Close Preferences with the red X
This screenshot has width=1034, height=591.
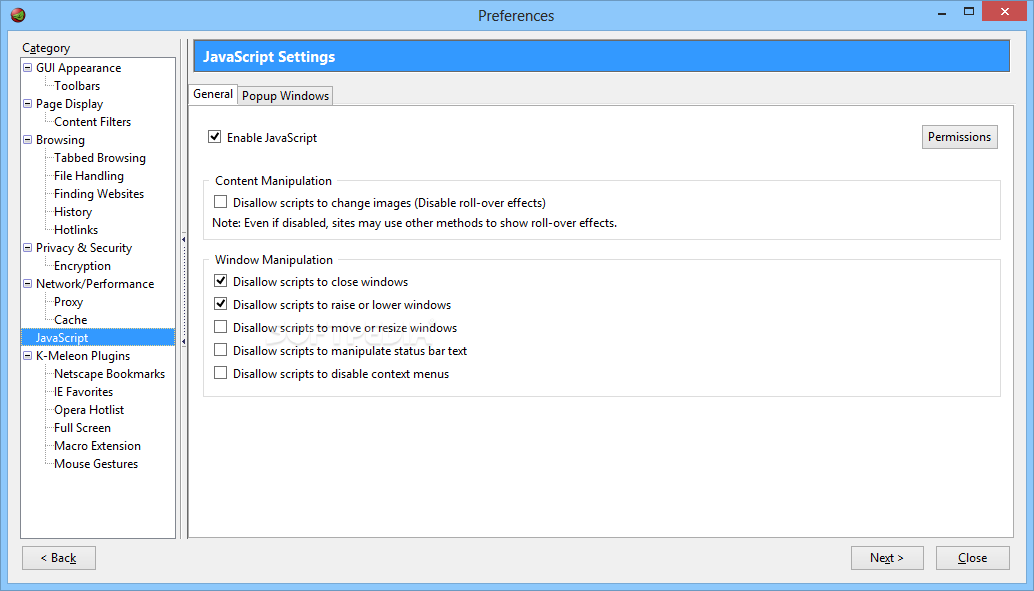[1005, 11]
